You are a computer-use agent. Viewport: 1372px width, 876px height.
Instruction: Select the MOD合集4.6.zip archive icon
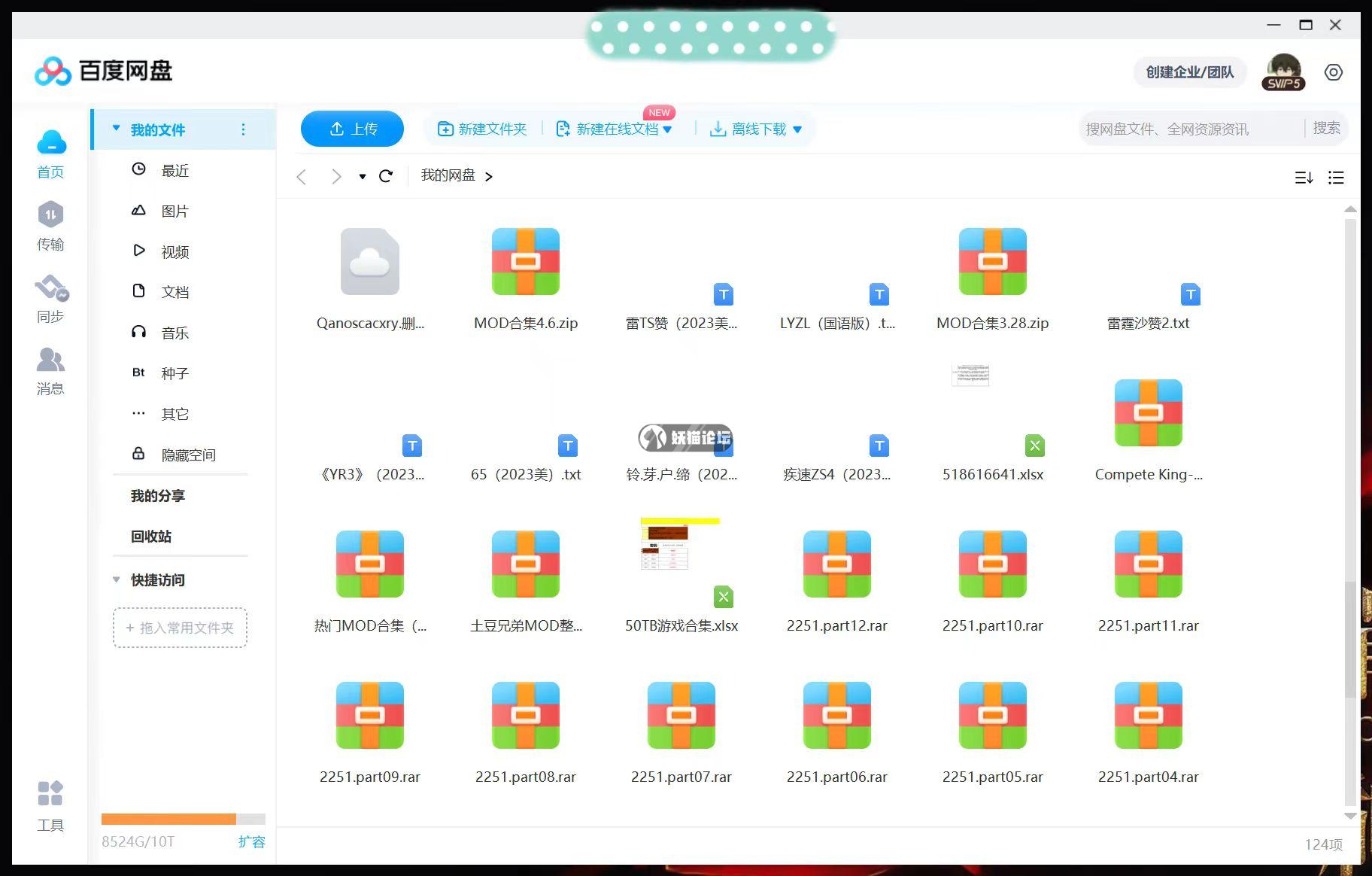coord(526,261)
